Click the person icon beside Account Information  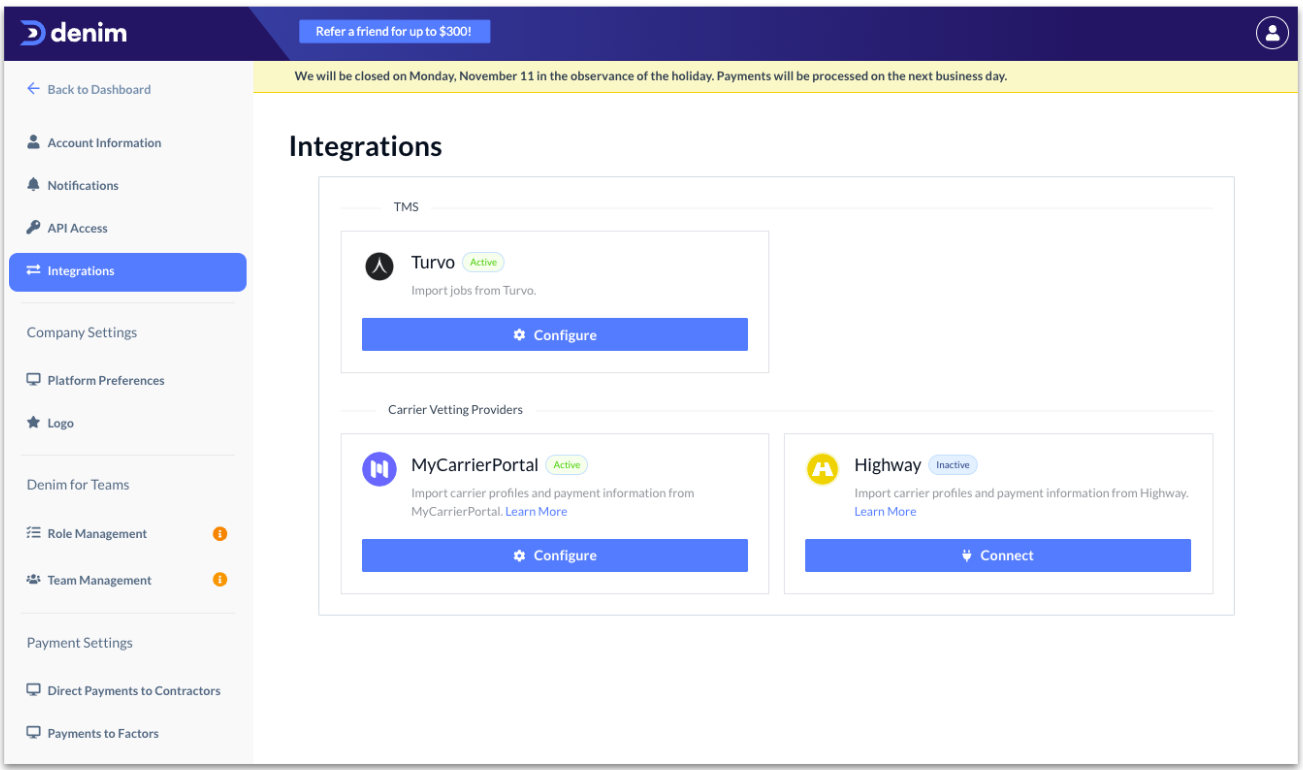coord(33,142)
